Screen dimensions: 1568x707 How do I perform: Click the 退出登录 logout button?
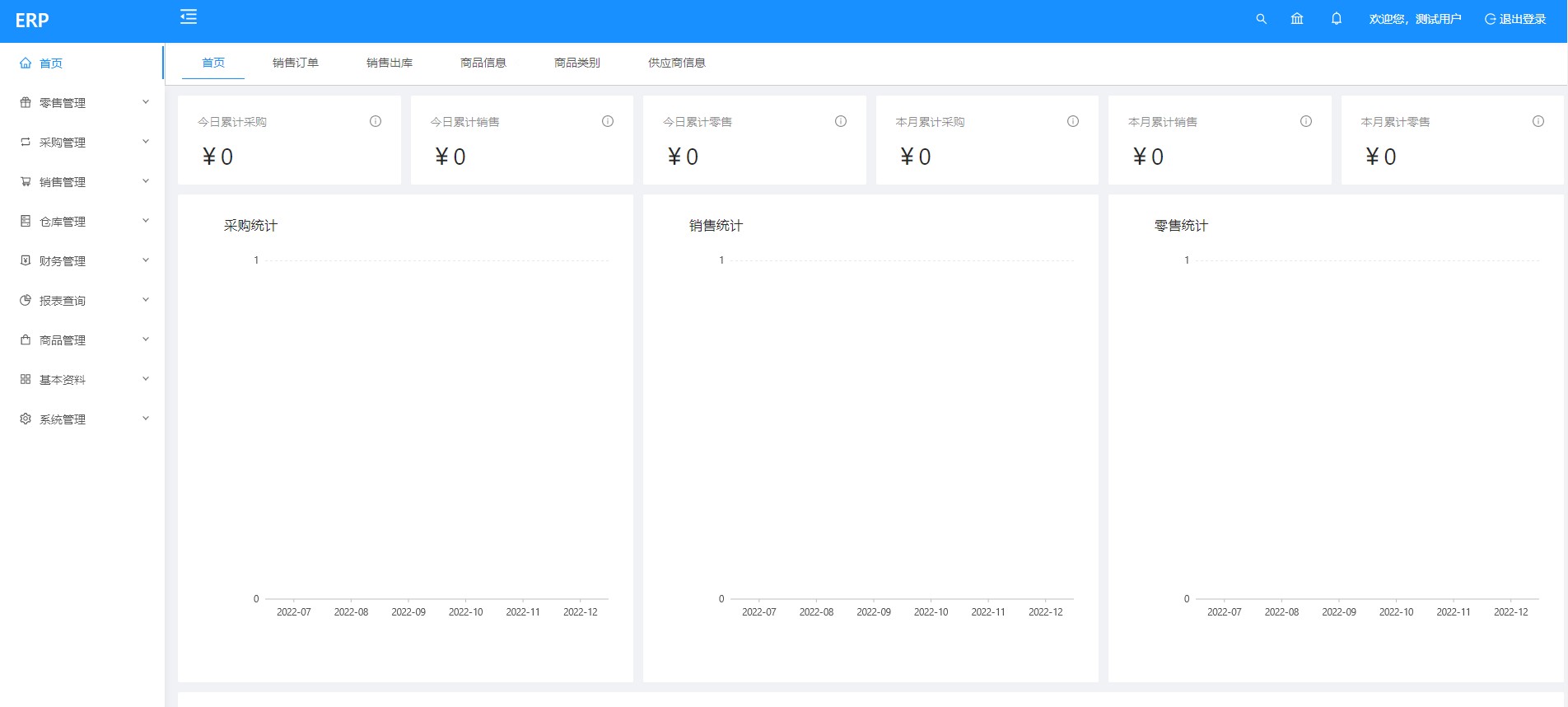pos(1515,19)
